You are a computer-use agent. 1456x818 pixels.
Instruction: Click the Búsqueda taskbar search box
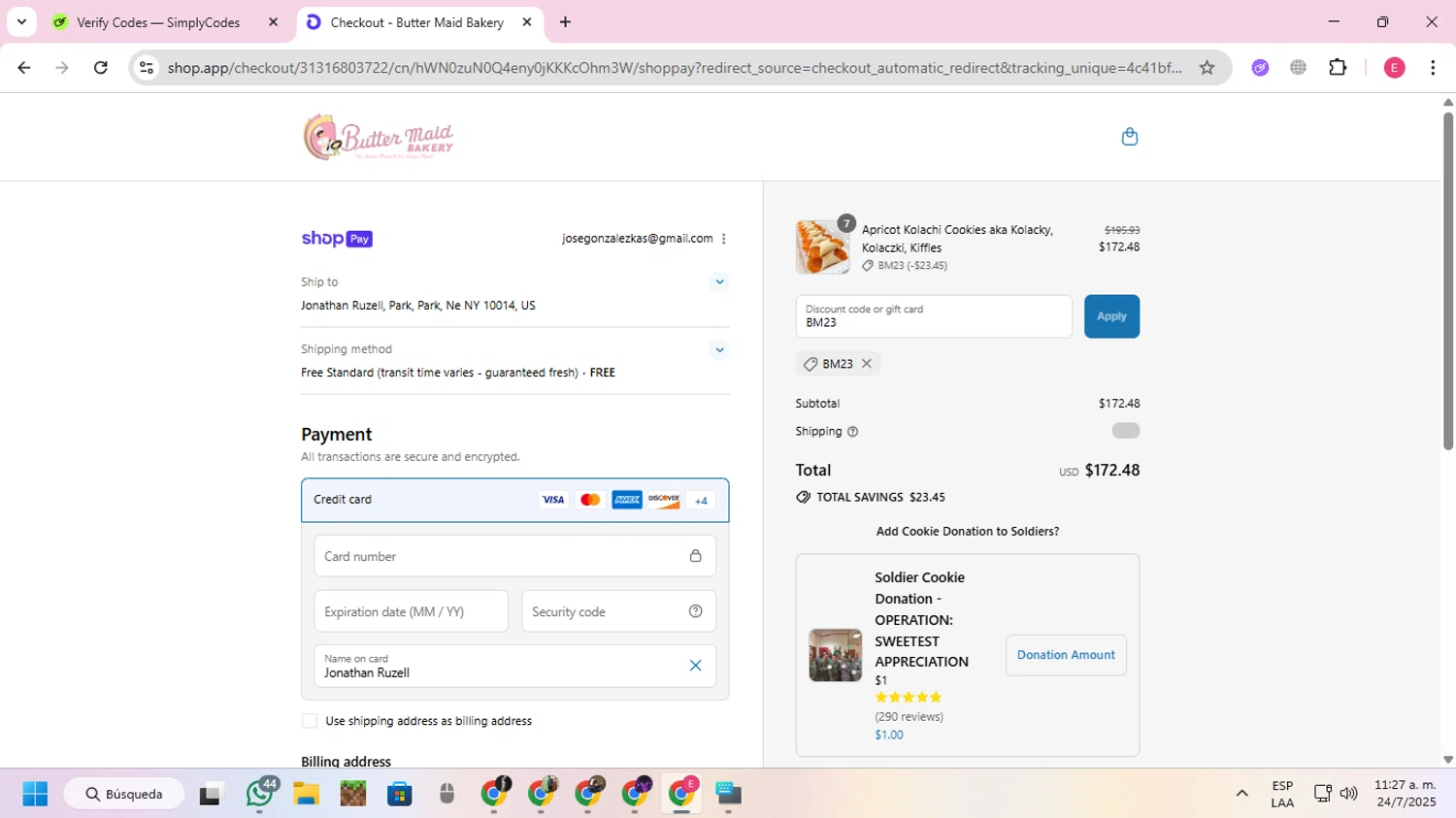(x=124, y=794)
